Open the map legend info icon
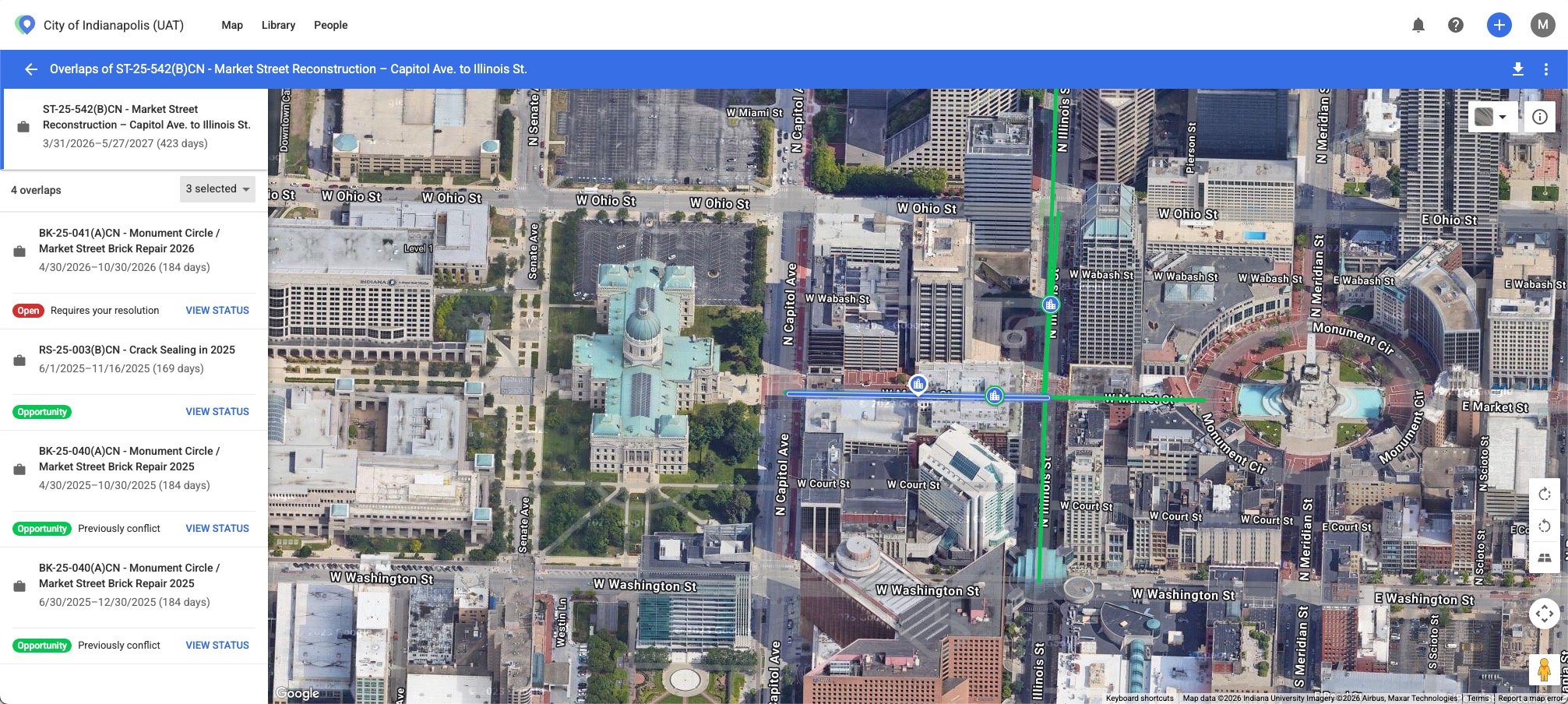The image size is (1568, 704). click(1539, 117)
